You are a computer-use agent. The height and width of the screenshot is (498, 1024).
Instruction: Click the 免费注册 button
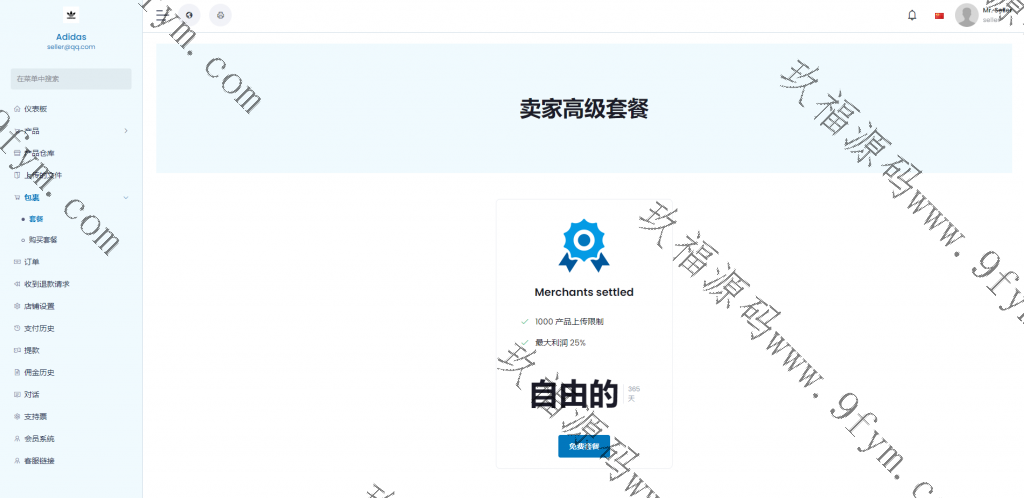pyautogui.click(x=584, y=446)
